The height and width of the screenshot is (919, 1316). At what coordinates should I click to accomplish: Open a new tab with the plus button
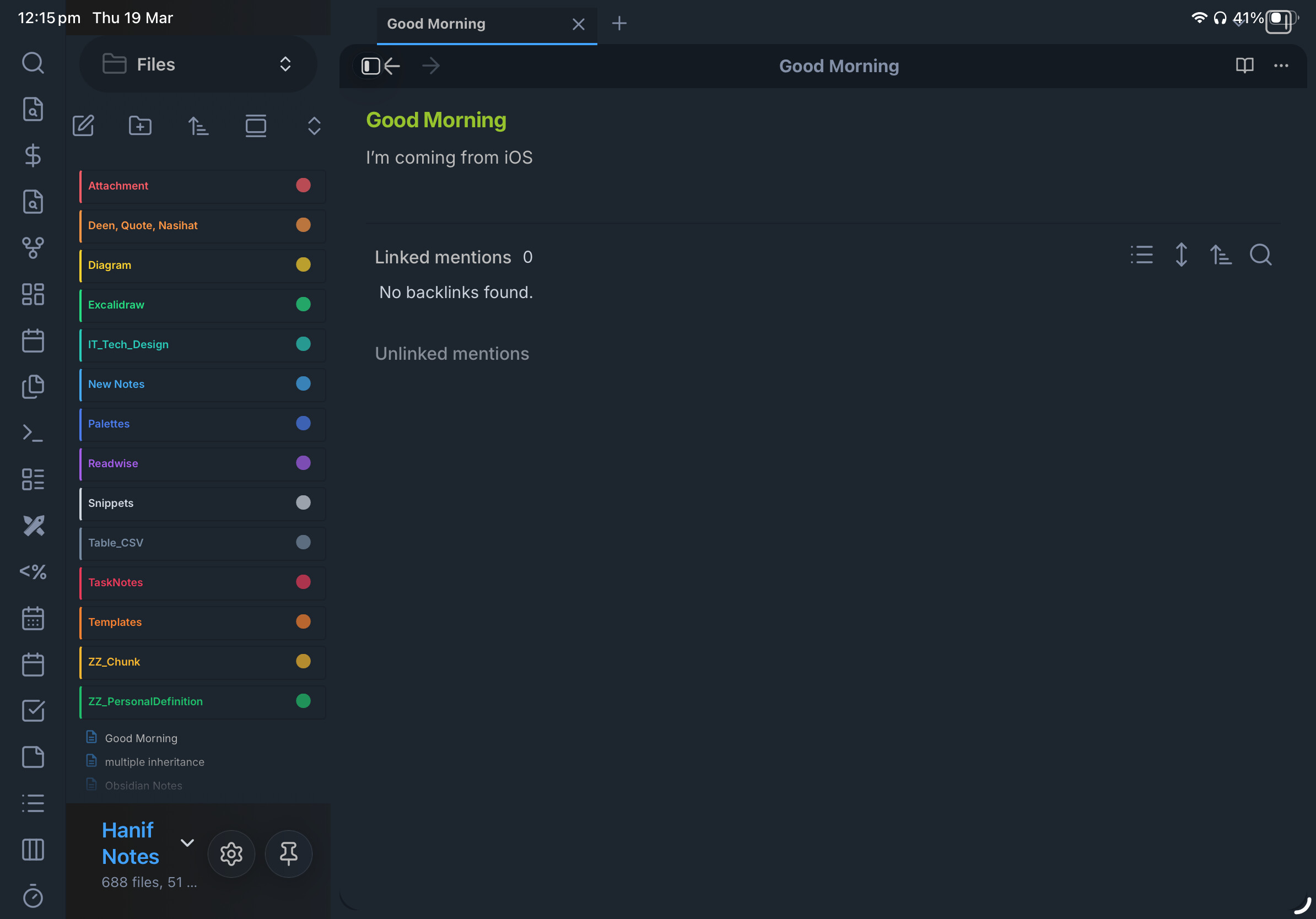[x=619, y=24]
